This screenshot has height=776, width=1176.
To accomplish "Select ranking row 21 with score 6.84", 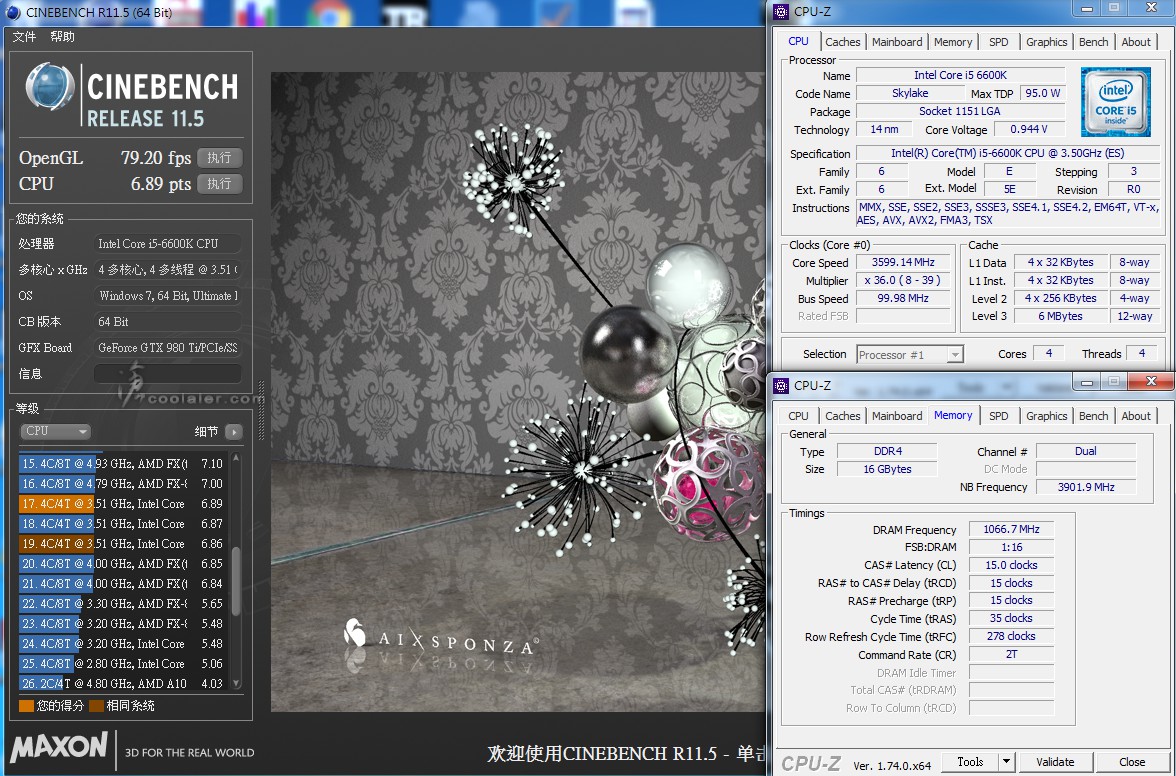I will (x=124, y=583).
